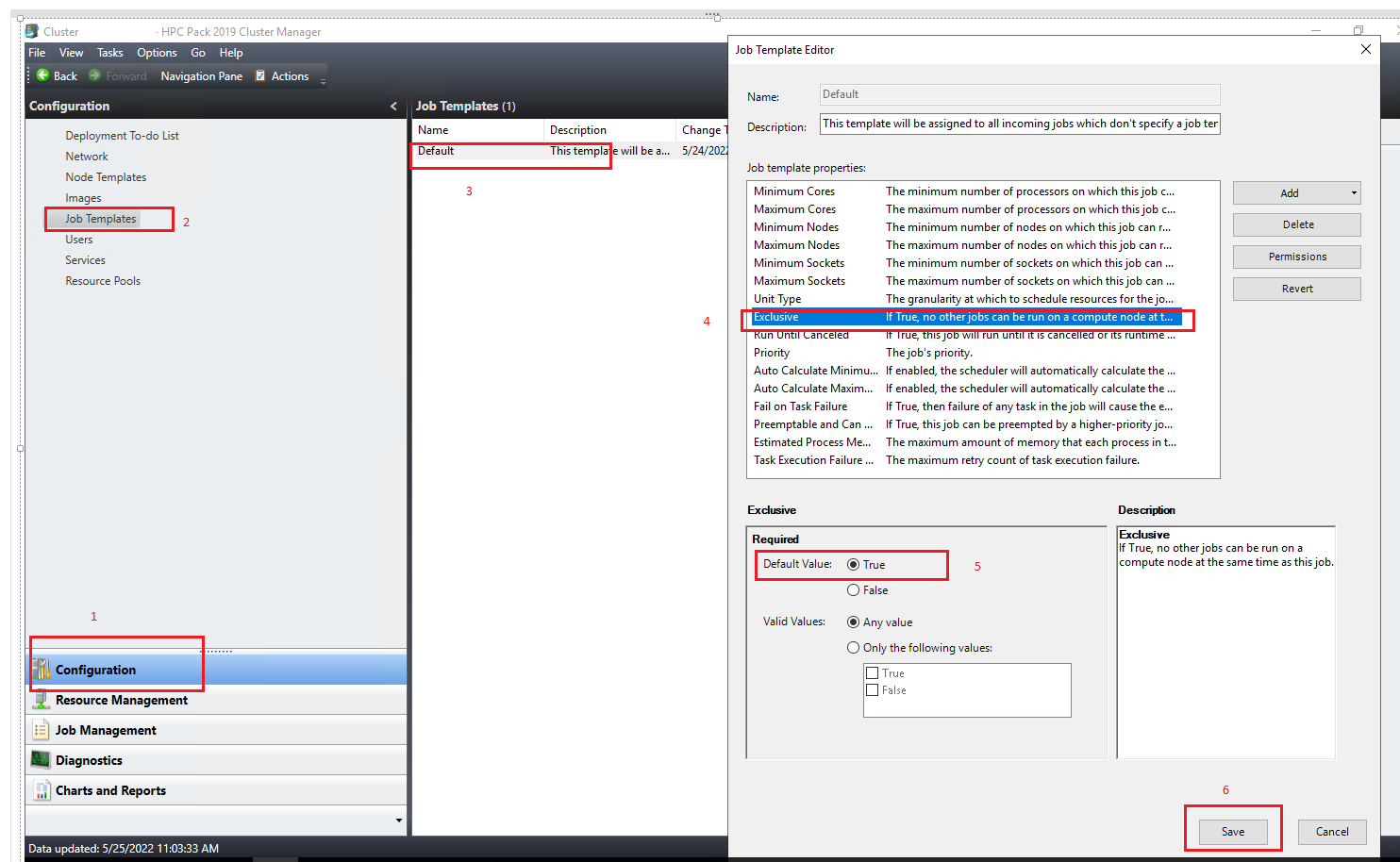Click the Back arrow icon in toolbar
Screen dimensions: 1400x862
click(x=42, y=75)
